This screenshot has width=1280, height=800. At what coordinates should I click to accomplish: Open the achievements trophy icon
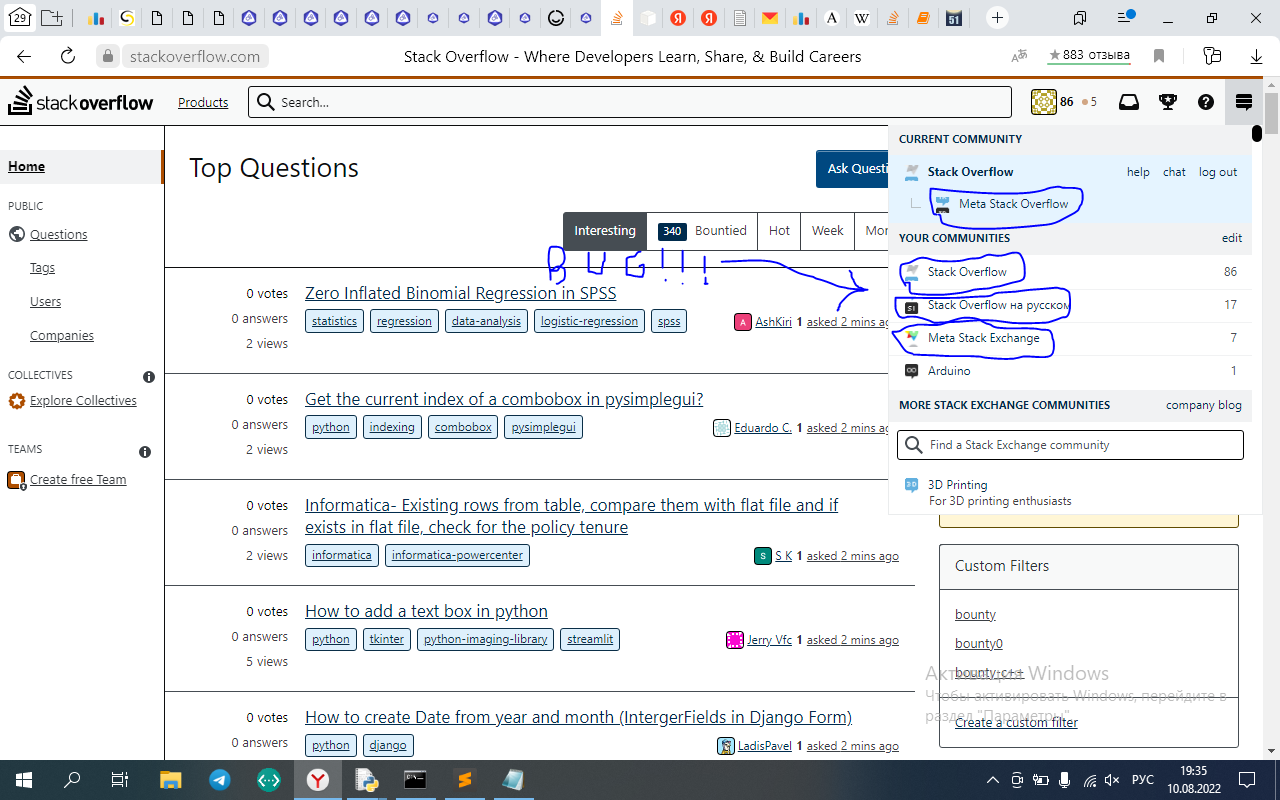(x=1167, y=102)
